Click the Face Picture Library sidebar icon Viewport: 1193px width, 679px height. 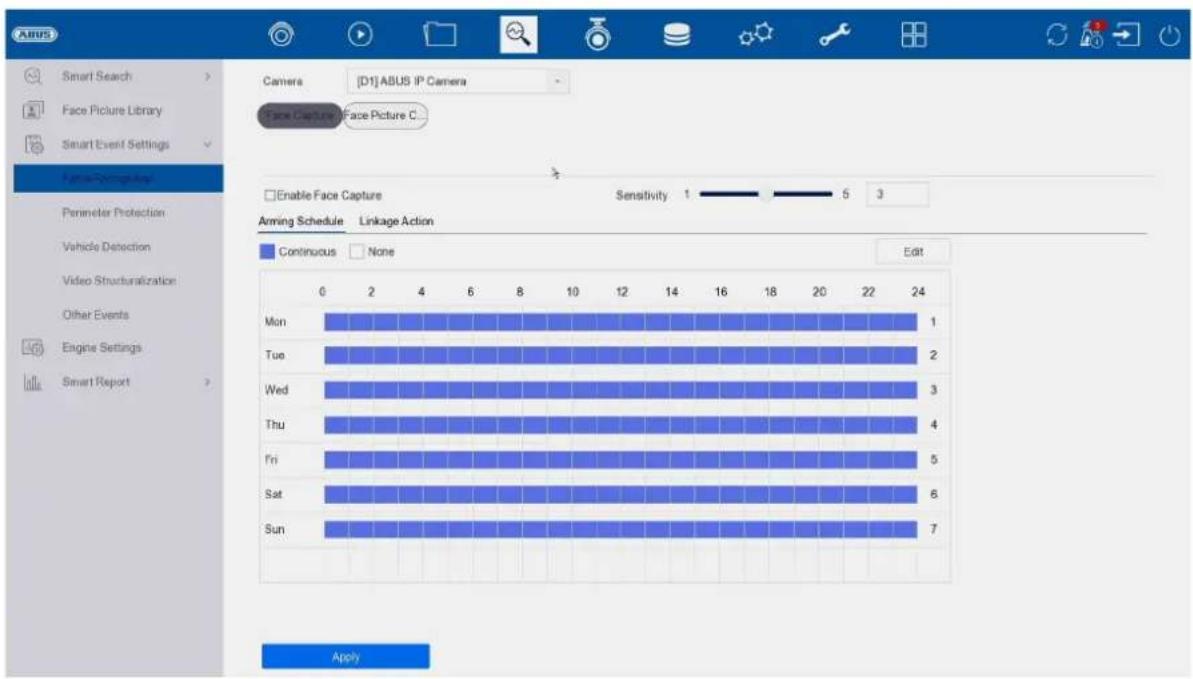(x=33, y=110)
